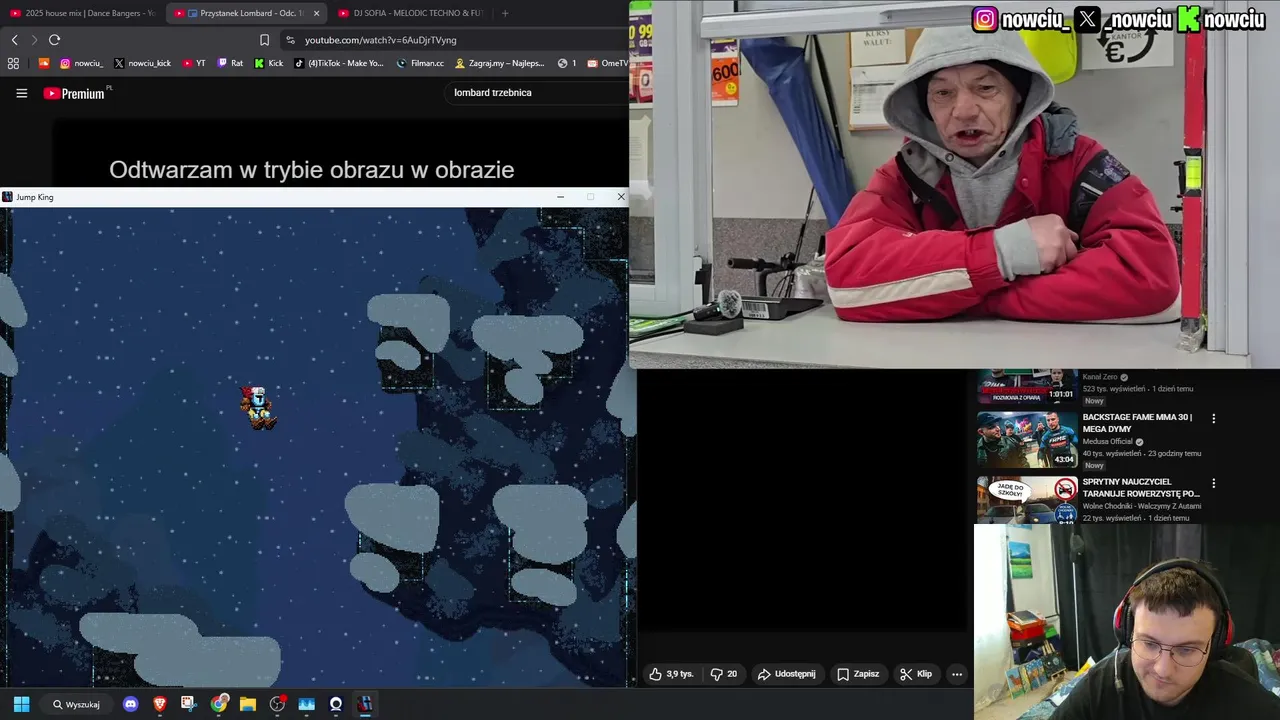1280x720 pixels.
Task: Open the YouTube hamburger guide menu
Action: click(21, 93)
